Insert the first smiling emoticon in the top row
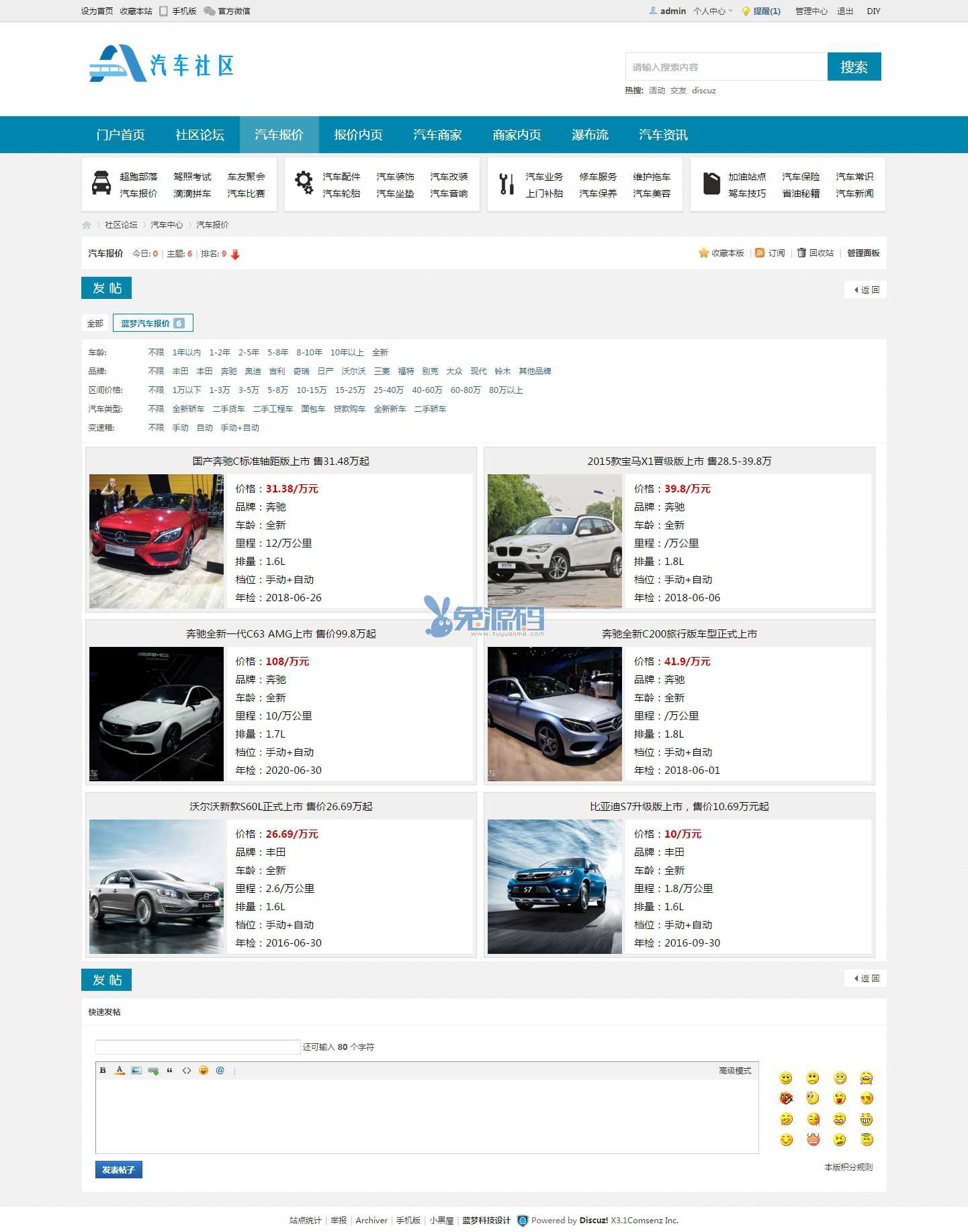The image size is (968, 1232). click(x=786, y=1078)
